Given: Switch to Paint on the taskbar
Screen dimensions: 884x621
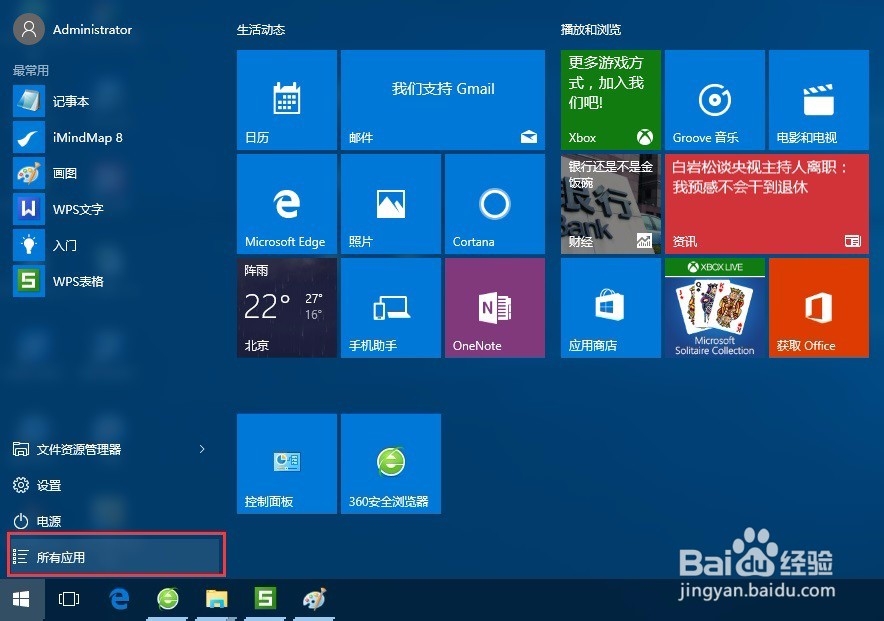Looking at the screenshot, I should 314,599.
